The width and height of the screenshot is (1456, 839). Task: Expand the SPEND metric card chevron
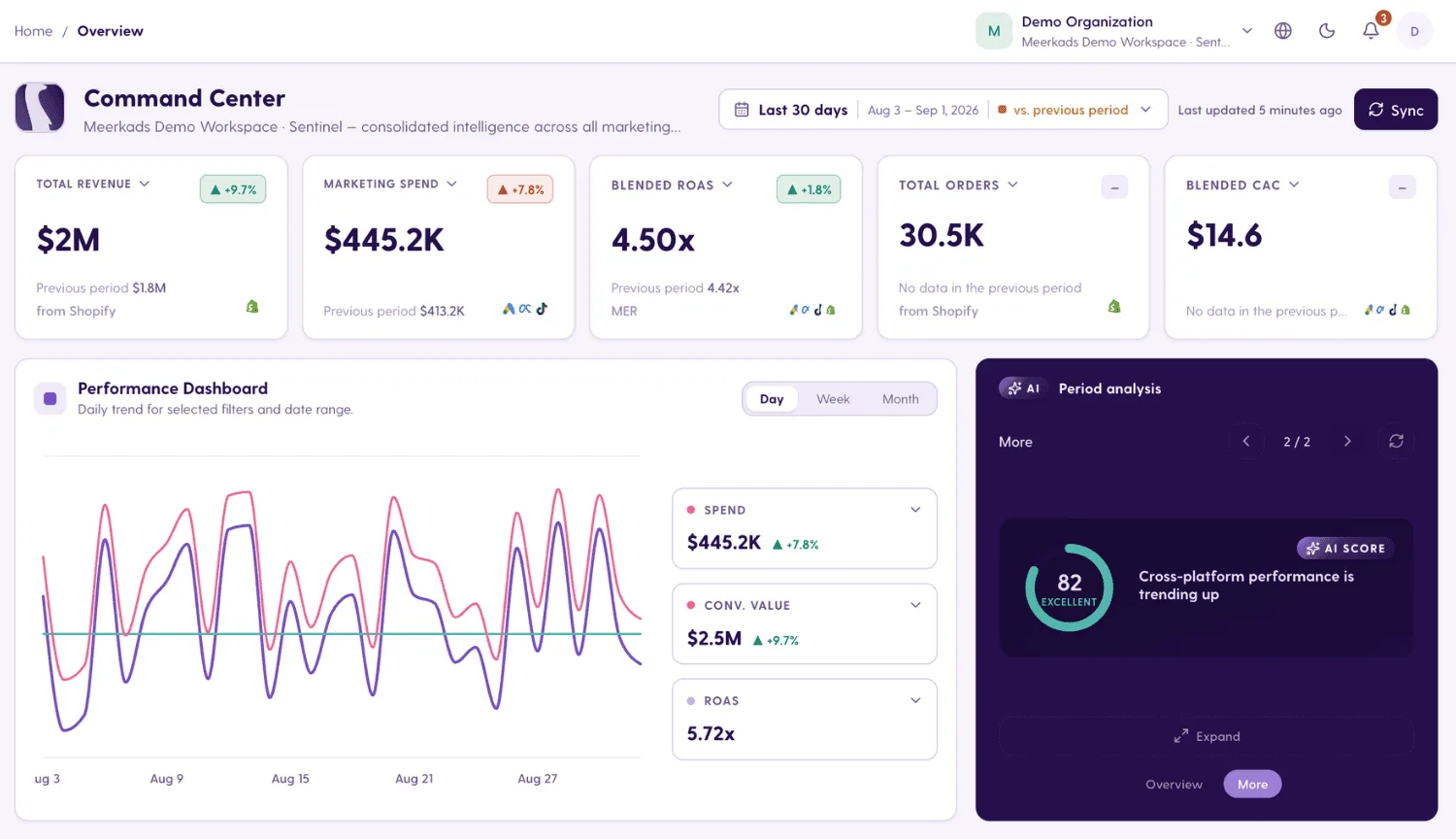pos(915,510)
